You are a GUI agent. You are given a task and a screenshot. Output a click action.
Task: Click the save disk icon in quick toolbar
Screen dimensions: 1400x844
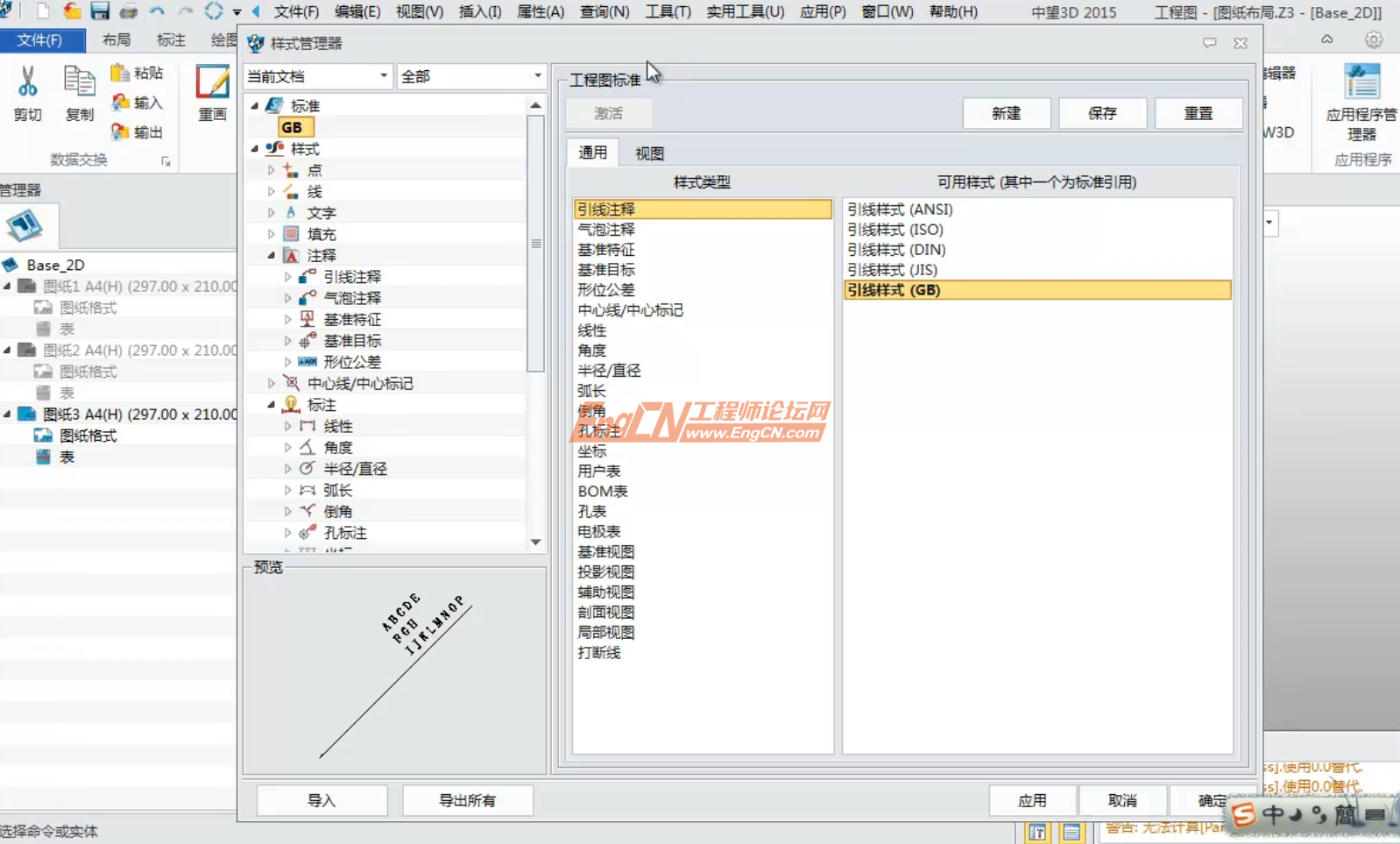[100, 11]
